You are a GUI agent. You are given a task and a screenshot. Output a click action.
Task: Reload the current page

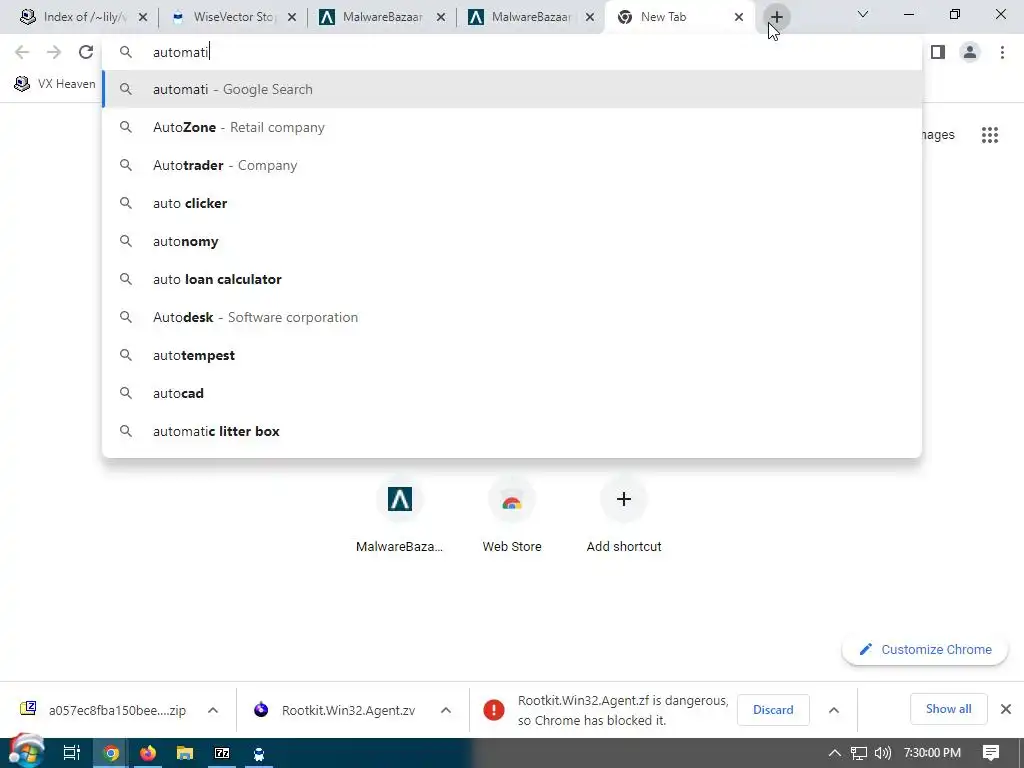pos(86,52)
